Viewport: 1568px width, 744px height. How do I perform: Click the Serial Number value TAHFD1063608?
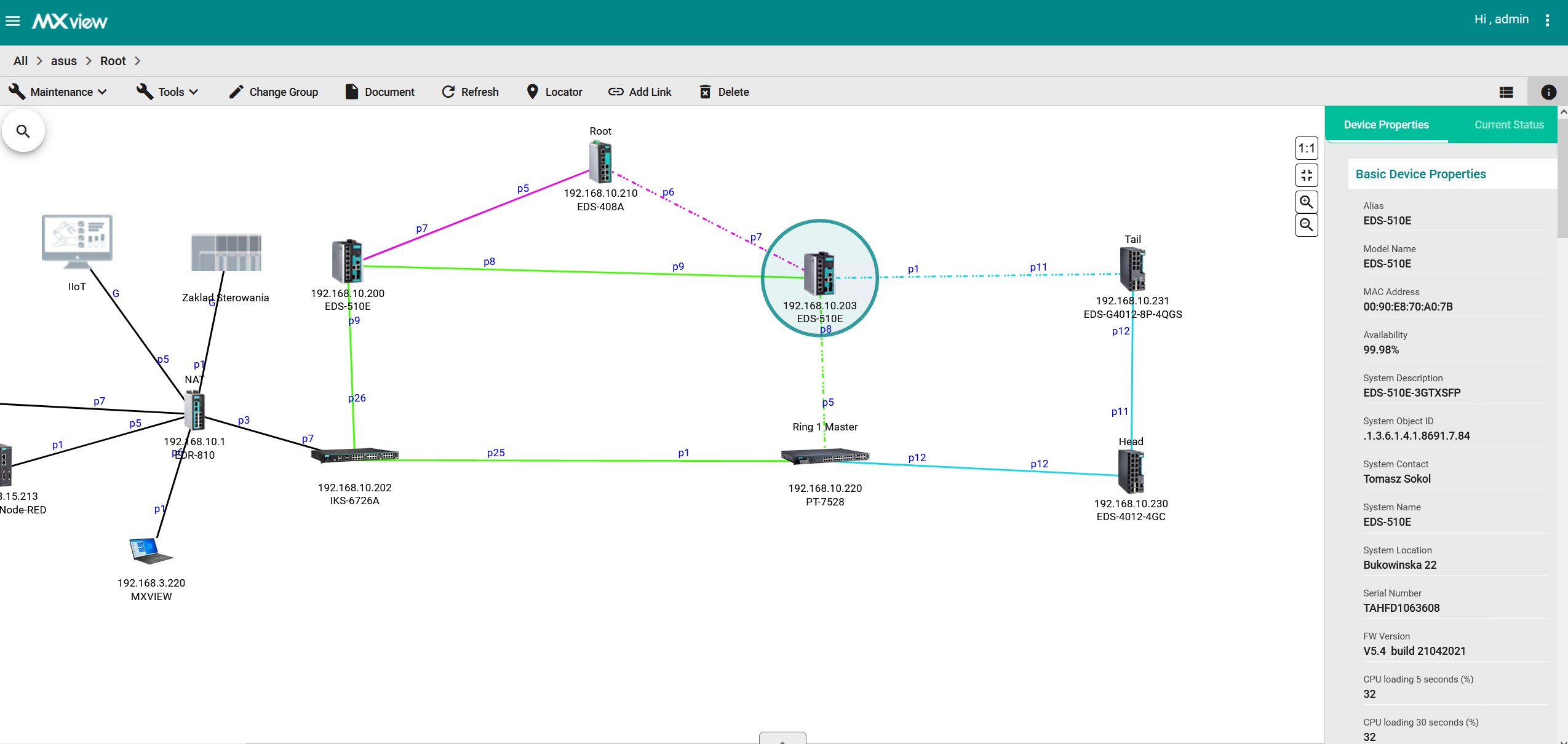click(x=1401, y=608)
